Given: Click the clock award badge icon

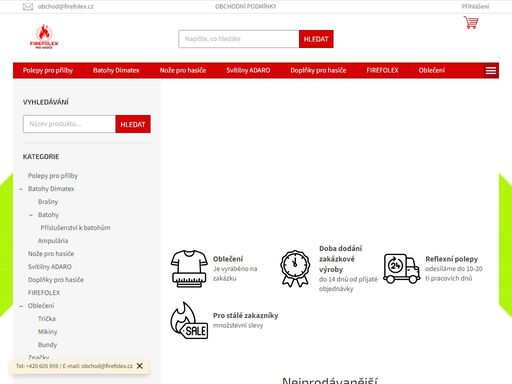Looking at the screenshot, I should (295, 269).
